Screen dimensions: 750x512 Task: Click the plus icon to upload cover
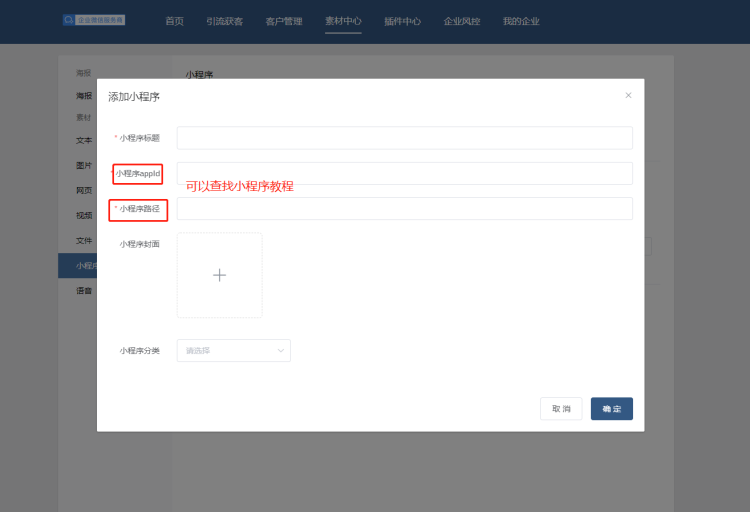(x=219, y=275)
